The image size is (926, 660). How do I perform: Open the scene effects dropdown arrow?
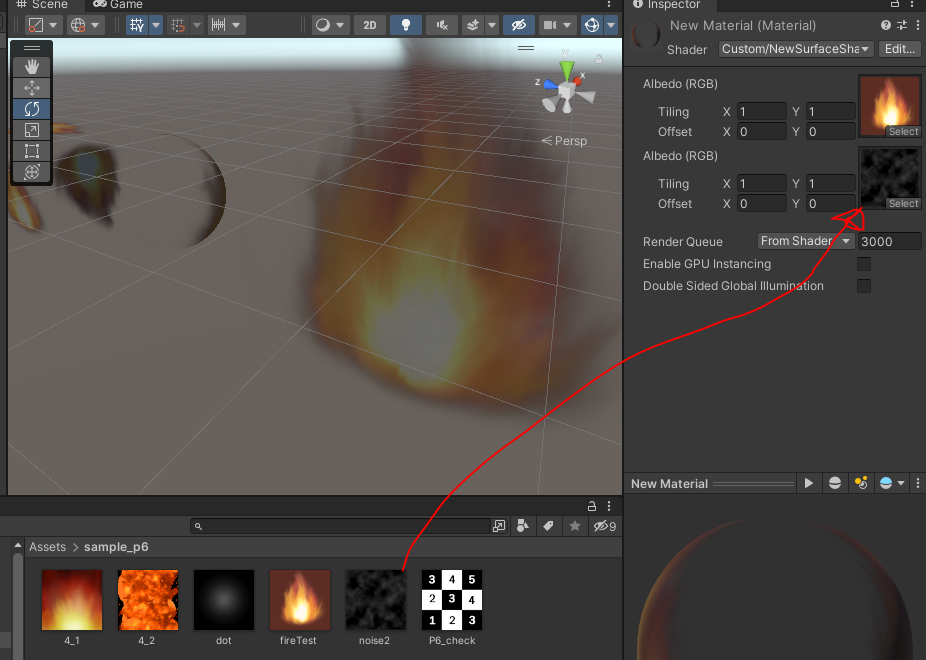pyautogui.click(x=491, y=25)
